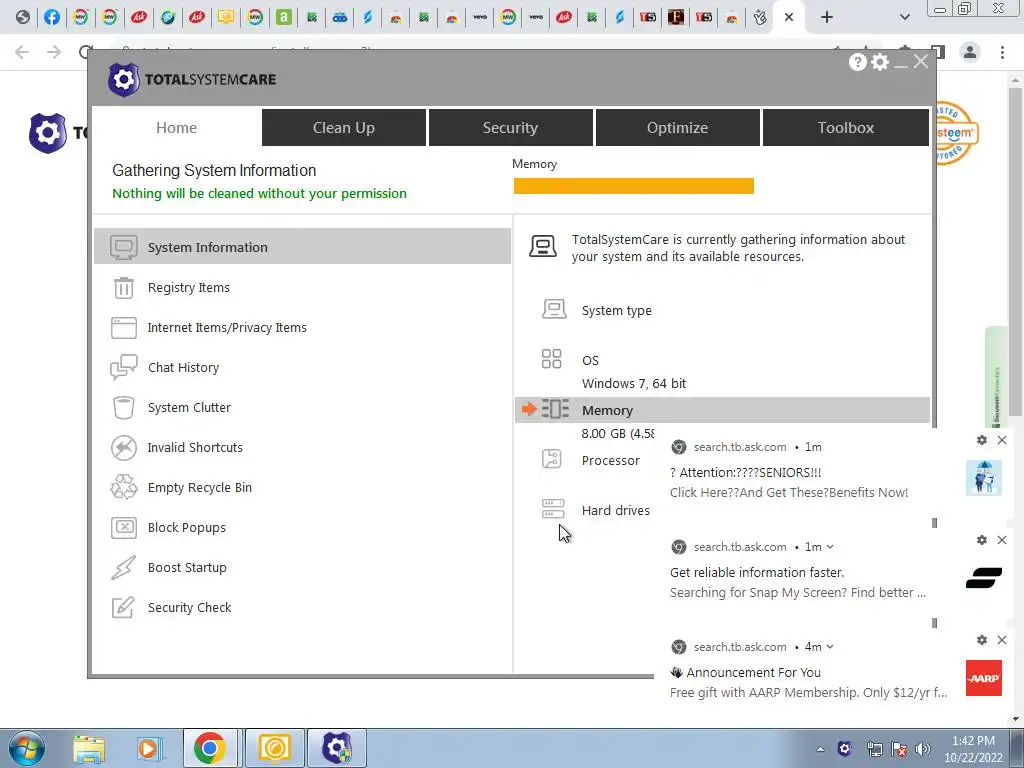Click the TotalSystemCare logo in header
Screen dimensions: 1024x768
pos(192,80)
